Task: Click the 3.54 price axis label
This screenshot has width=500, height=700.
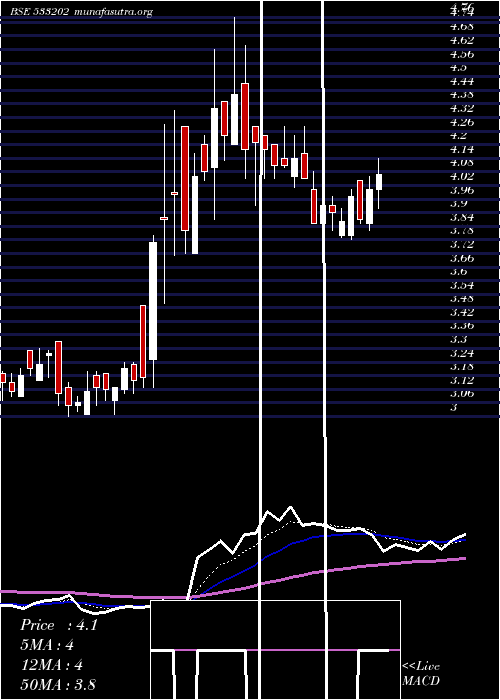Action: [462, 285]
